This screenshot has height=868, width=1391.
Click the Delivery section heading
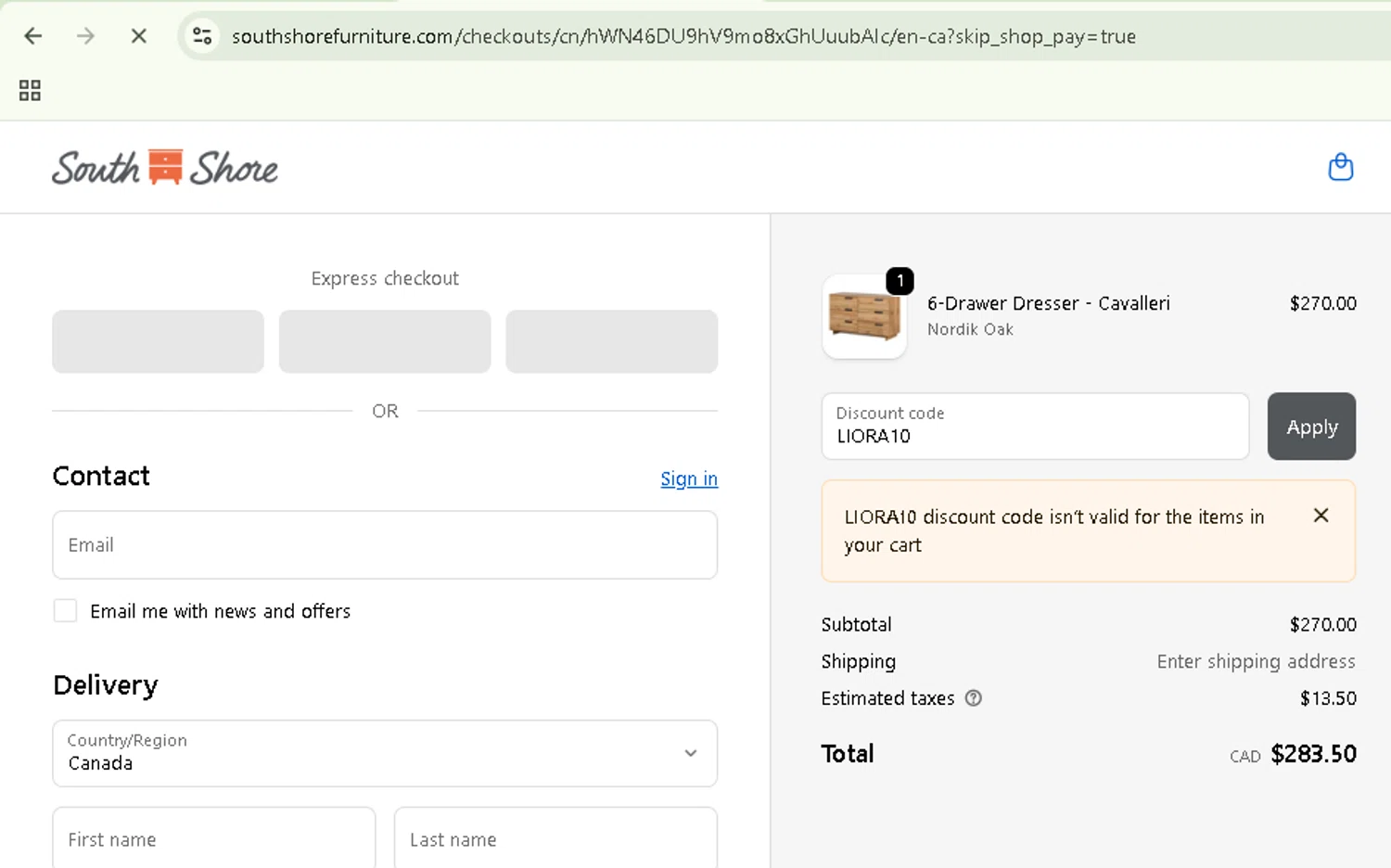click(x=106, y=685)
